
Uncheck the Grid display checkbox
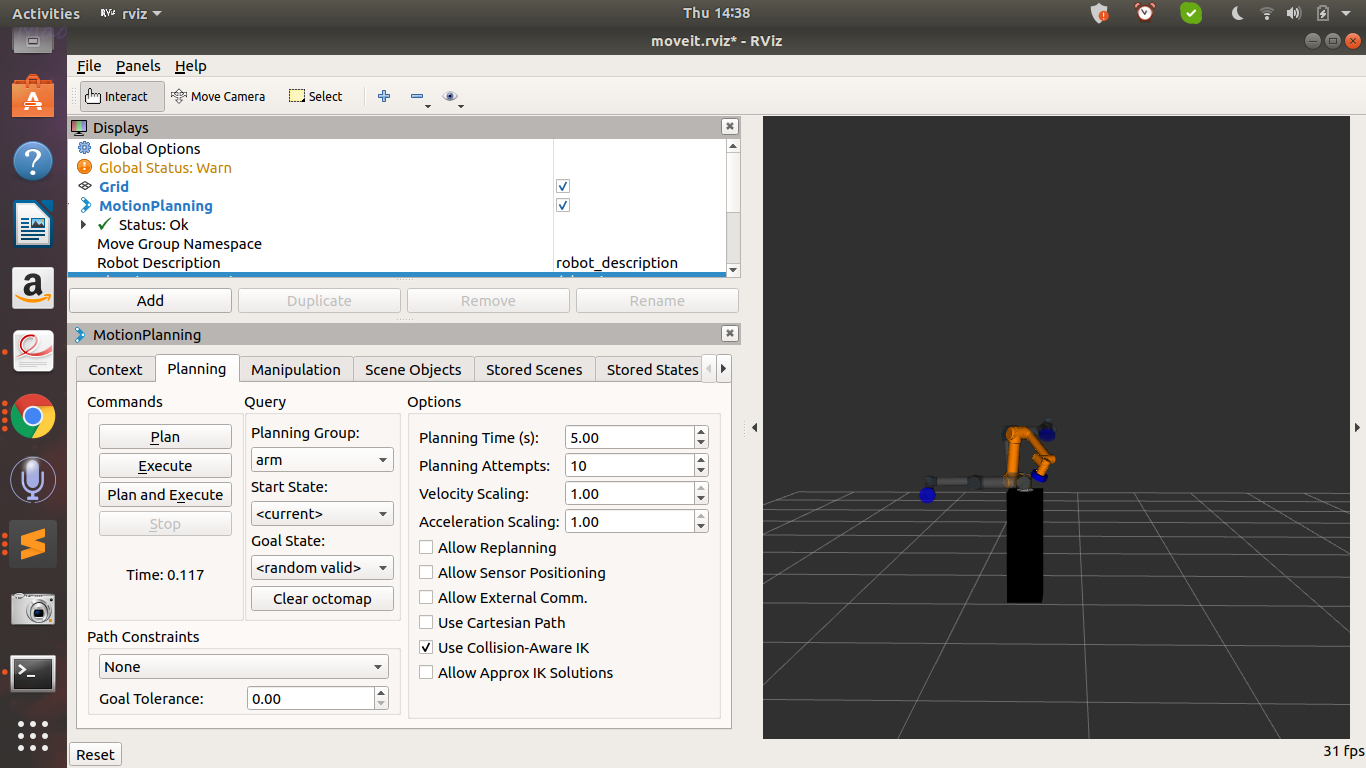[563, 185]
